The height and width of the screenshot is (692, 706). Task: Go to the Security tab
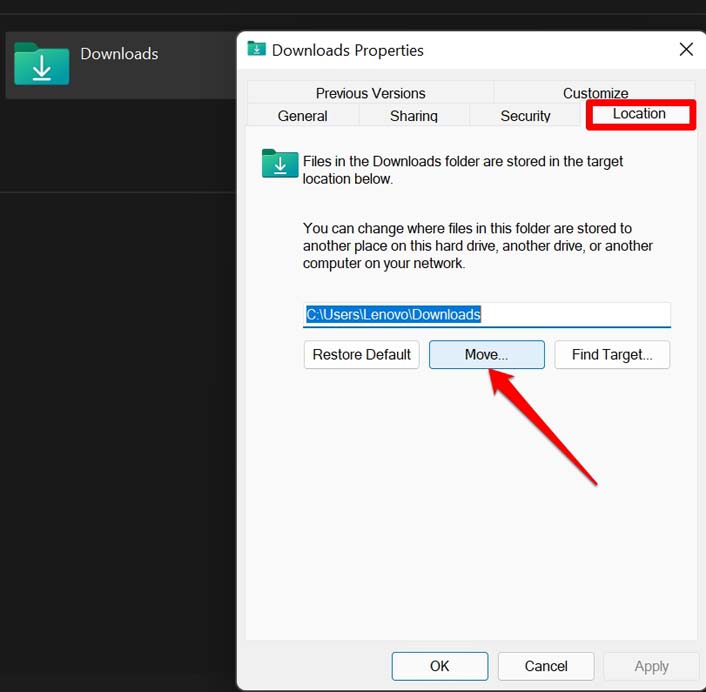525,115
